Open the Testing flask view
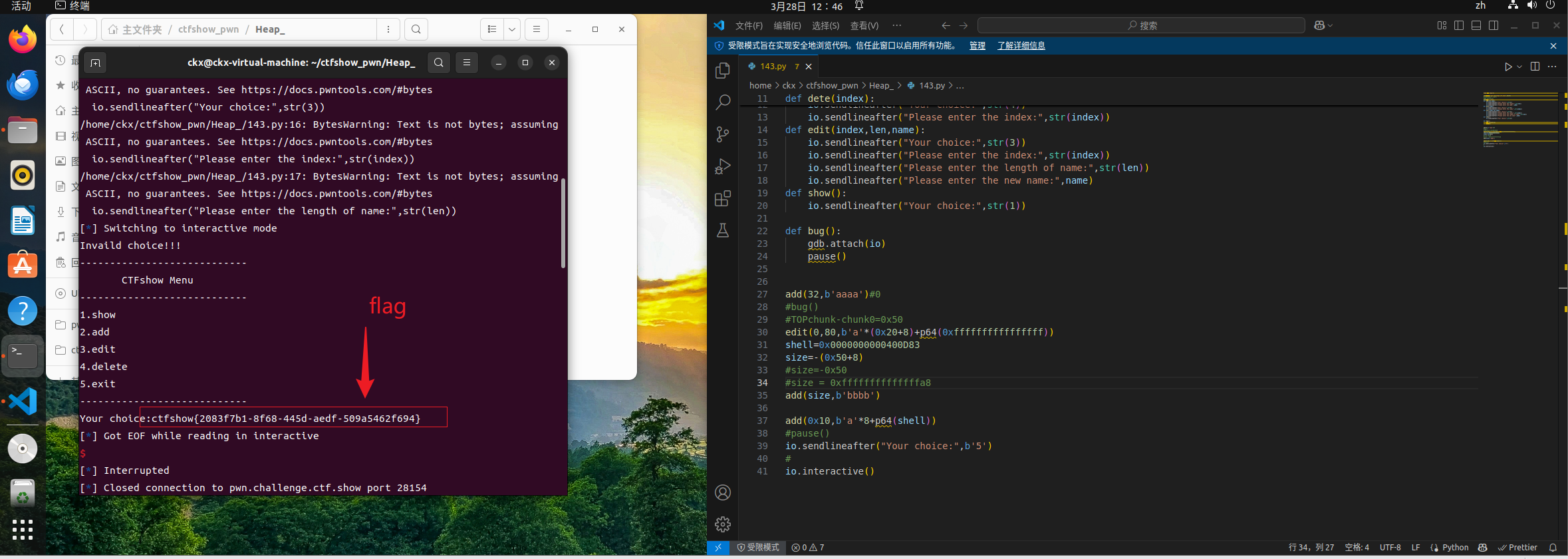The image size is (1568, 559). click(723, 230)
